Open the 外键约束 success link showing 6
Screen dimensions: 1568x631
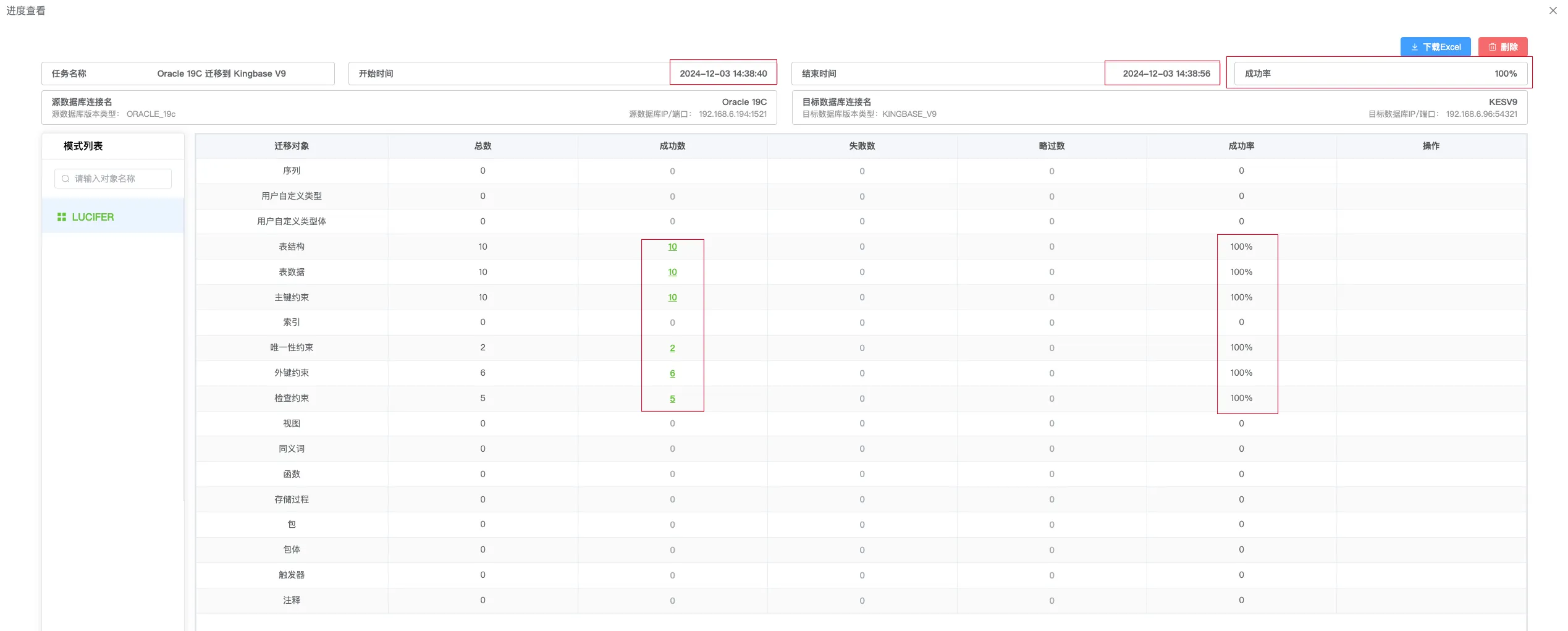(x=672, y=373)
